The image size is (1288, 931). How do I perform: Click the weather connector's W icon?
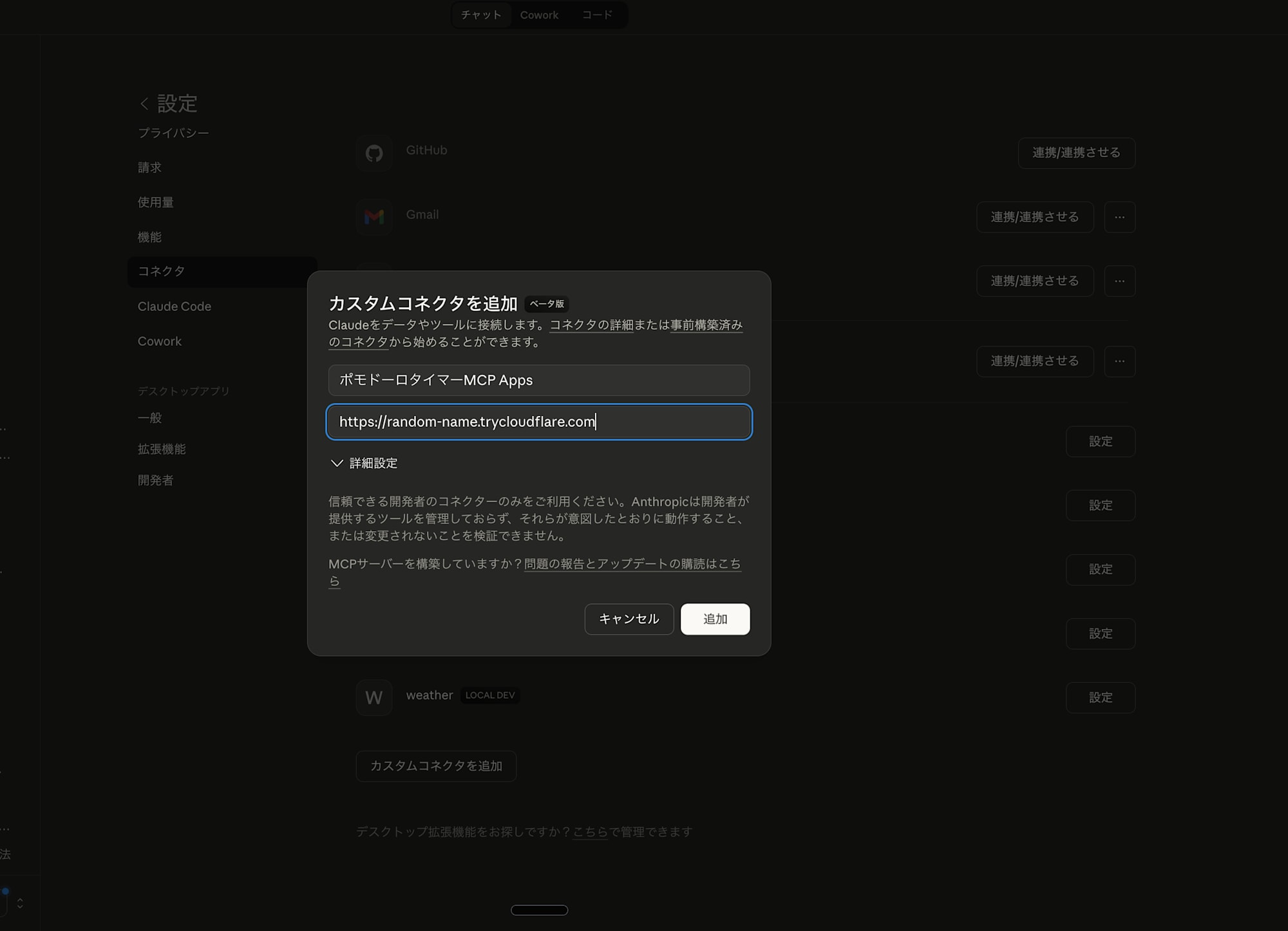(374, 697)
